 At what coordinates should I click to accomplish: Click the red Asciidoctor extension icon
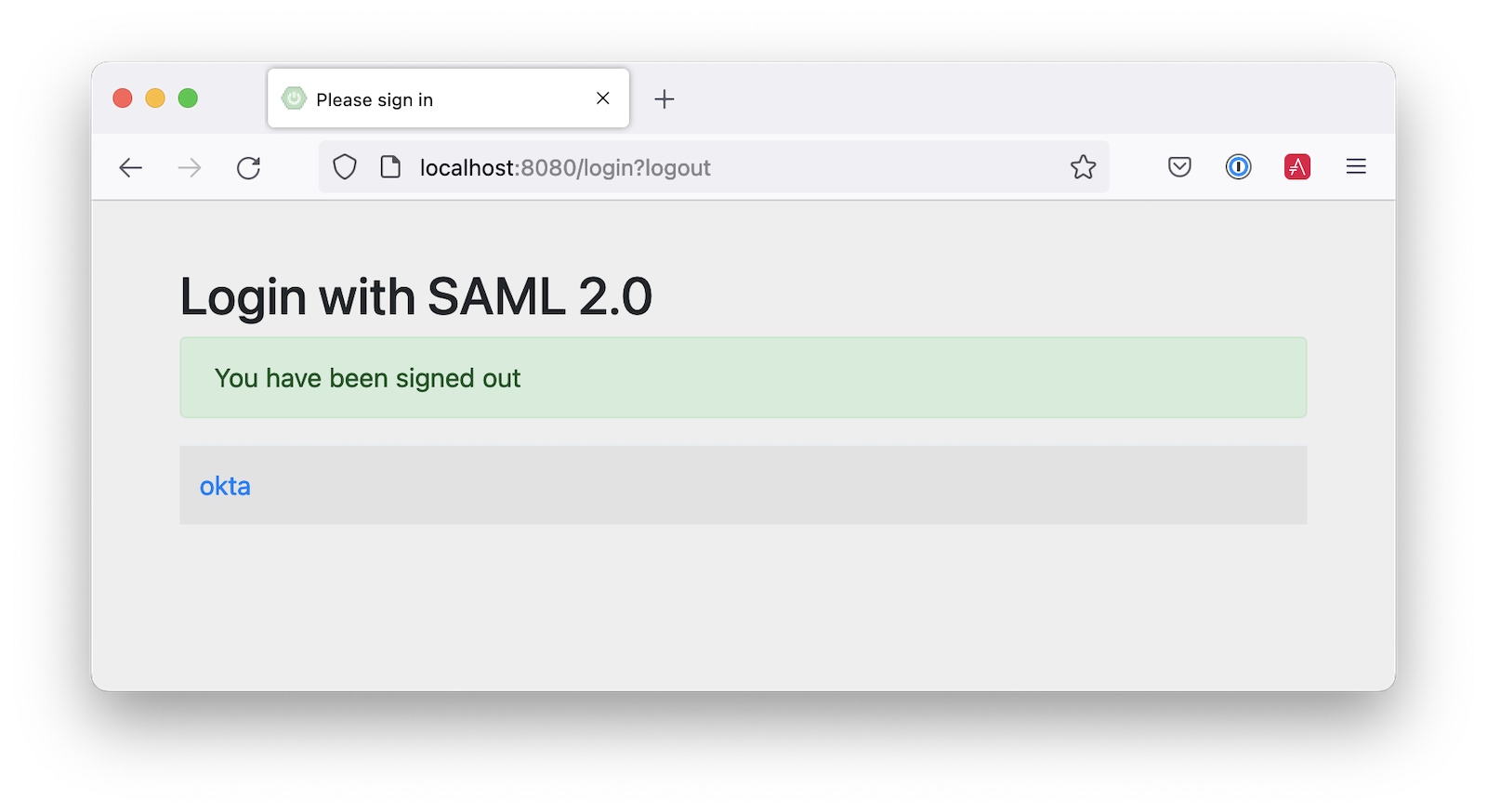pos(1296,167)
